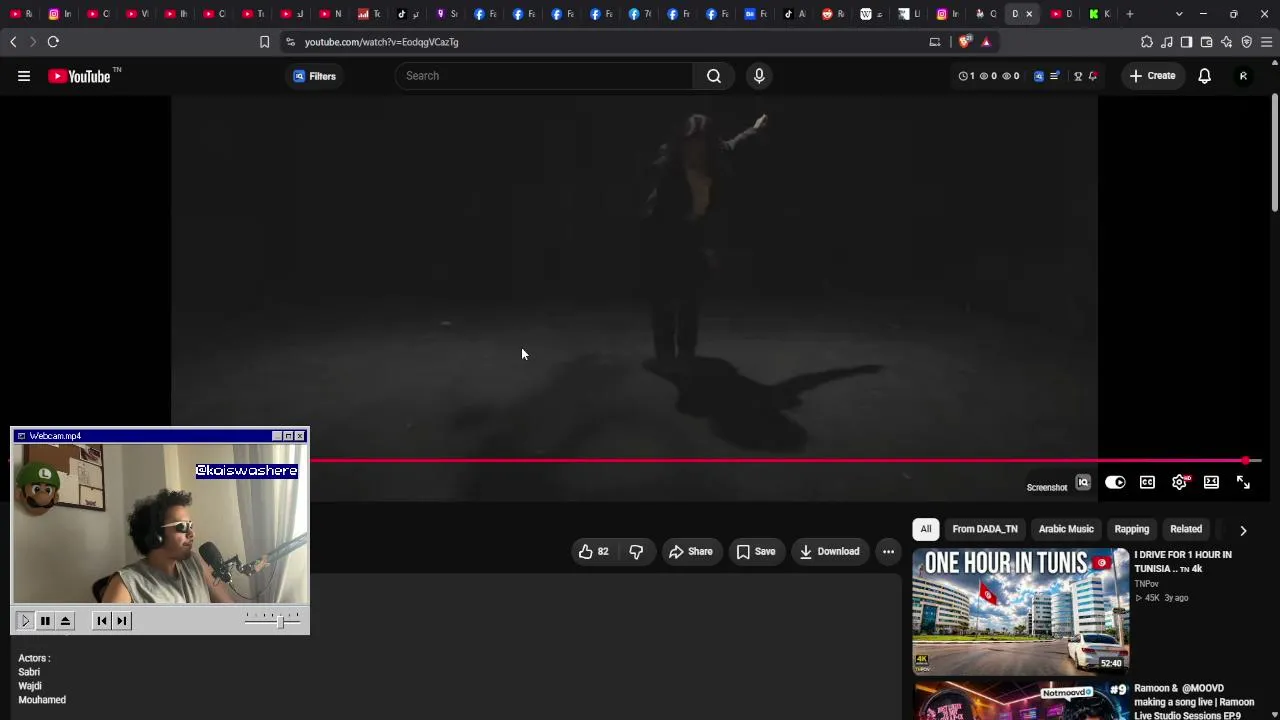
Task: Like the video with thumbs up
Action: [594, 552]
